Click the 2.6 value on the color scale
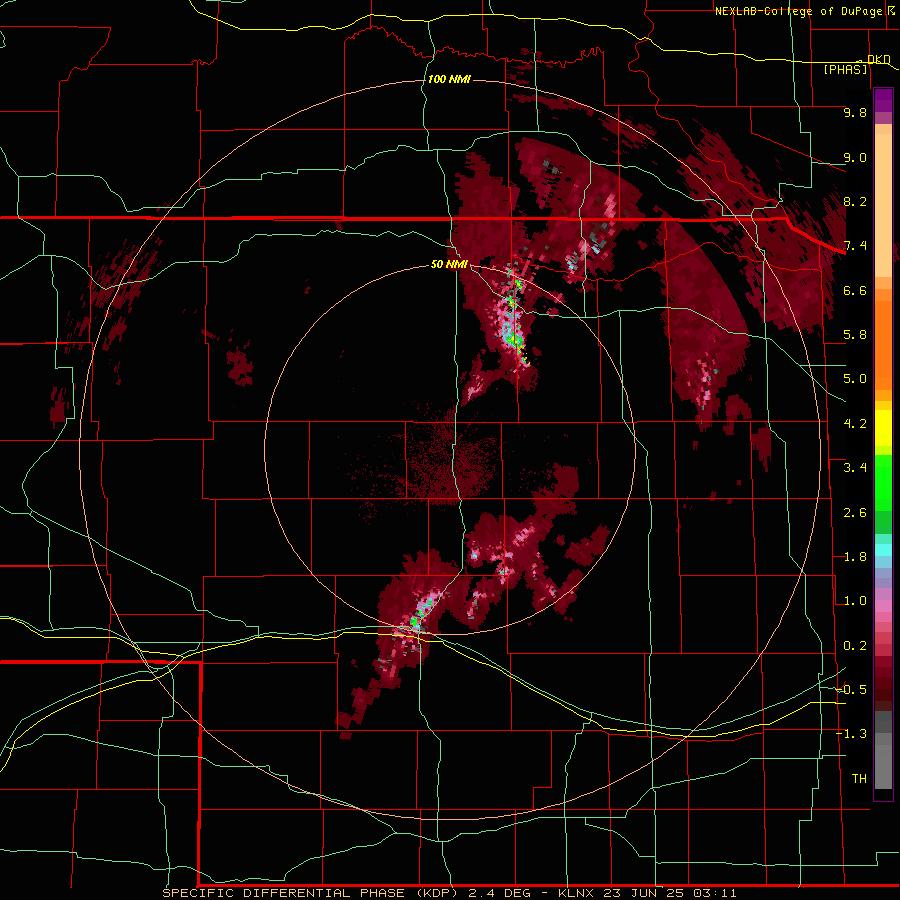The image size is (900, 900). [855, 513]
